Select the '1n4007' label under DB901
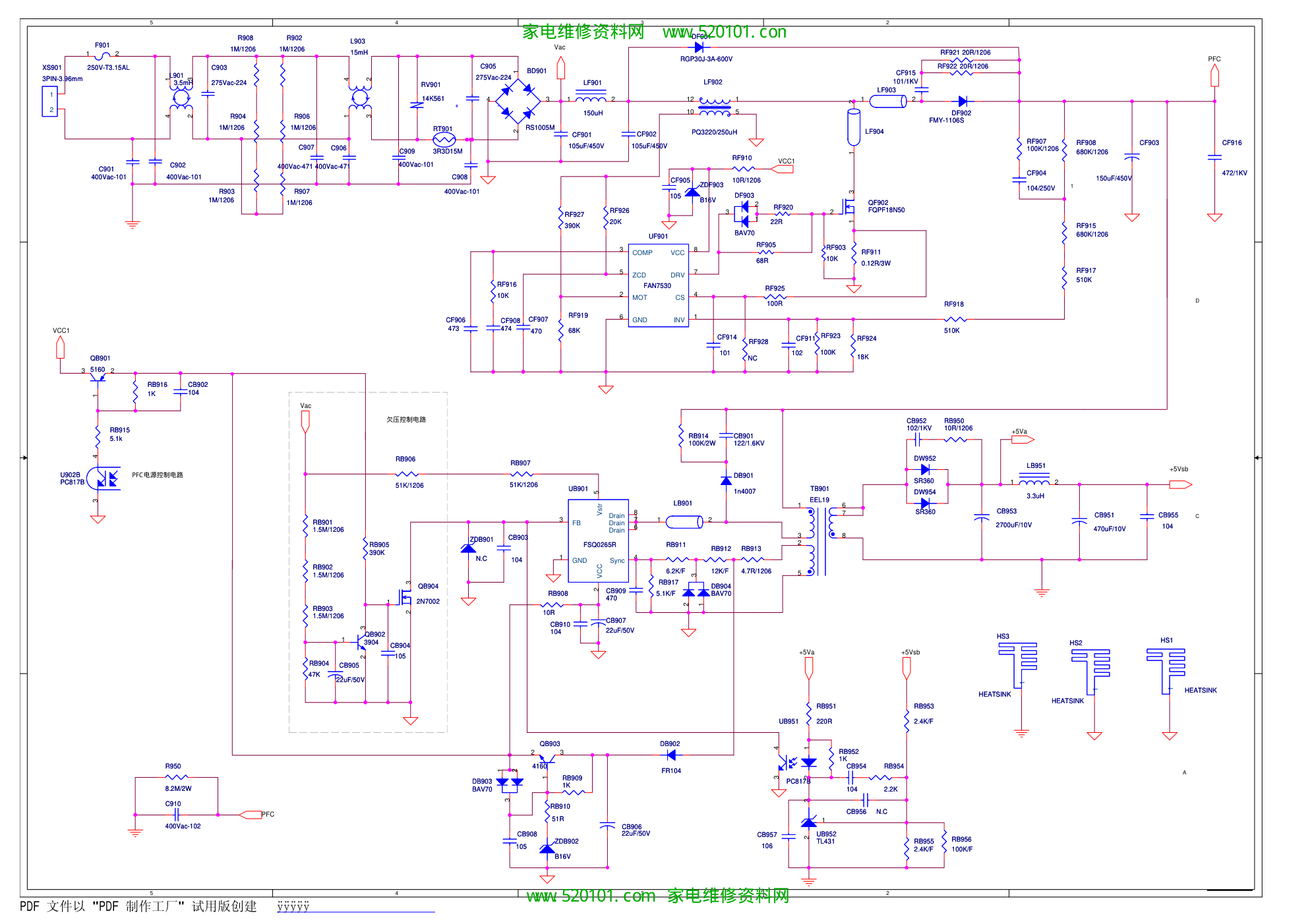 pos(744,491)
